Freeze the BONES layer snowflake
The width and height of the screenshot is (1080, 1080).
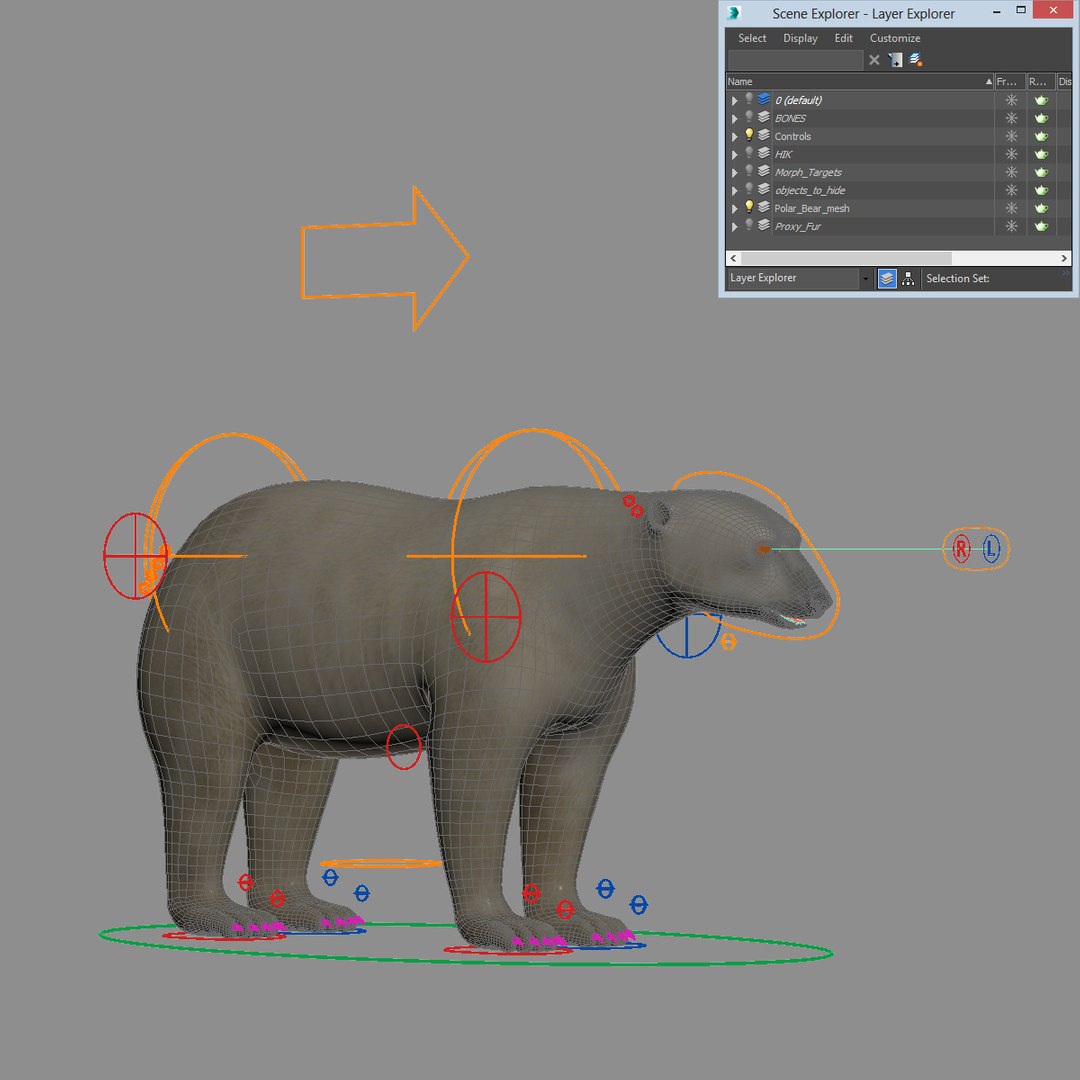1010,118
